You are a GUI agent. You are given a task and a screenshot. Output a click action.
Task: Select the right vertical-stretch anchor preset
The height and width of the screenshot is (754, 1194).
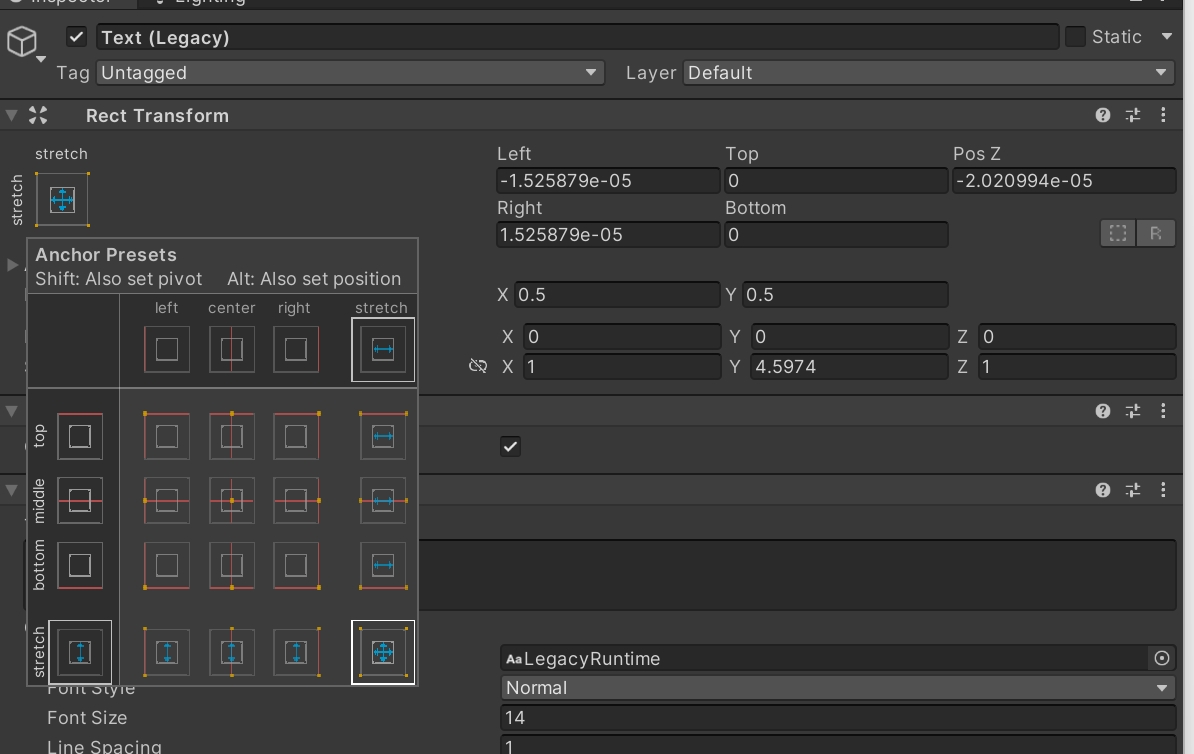click(296, 652)
